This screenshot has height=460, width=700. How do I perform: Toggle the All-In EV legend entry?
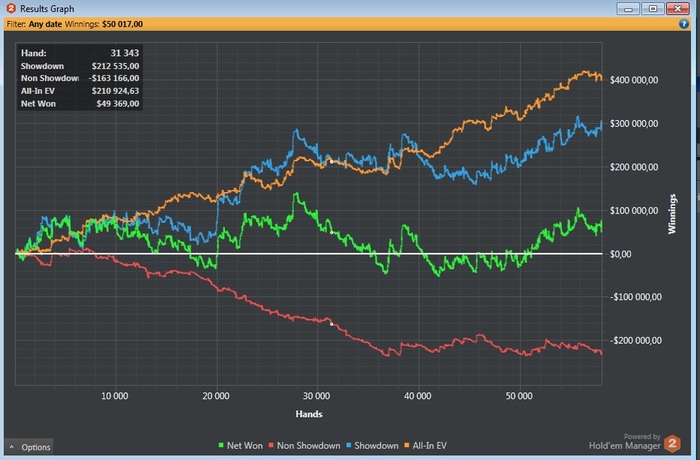click(425, 445)
